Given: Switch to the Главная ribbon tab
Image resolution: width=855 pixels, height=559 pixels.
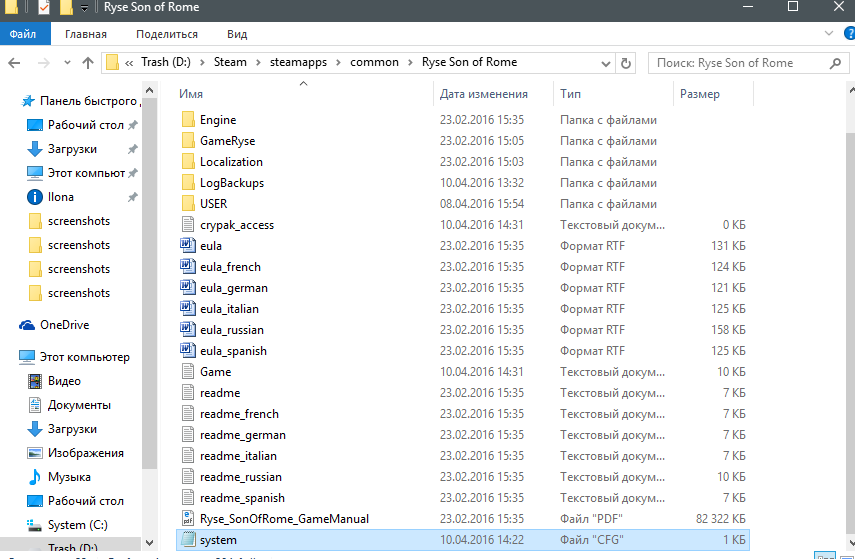Looking at the screenshot, I should click(86, 34).
